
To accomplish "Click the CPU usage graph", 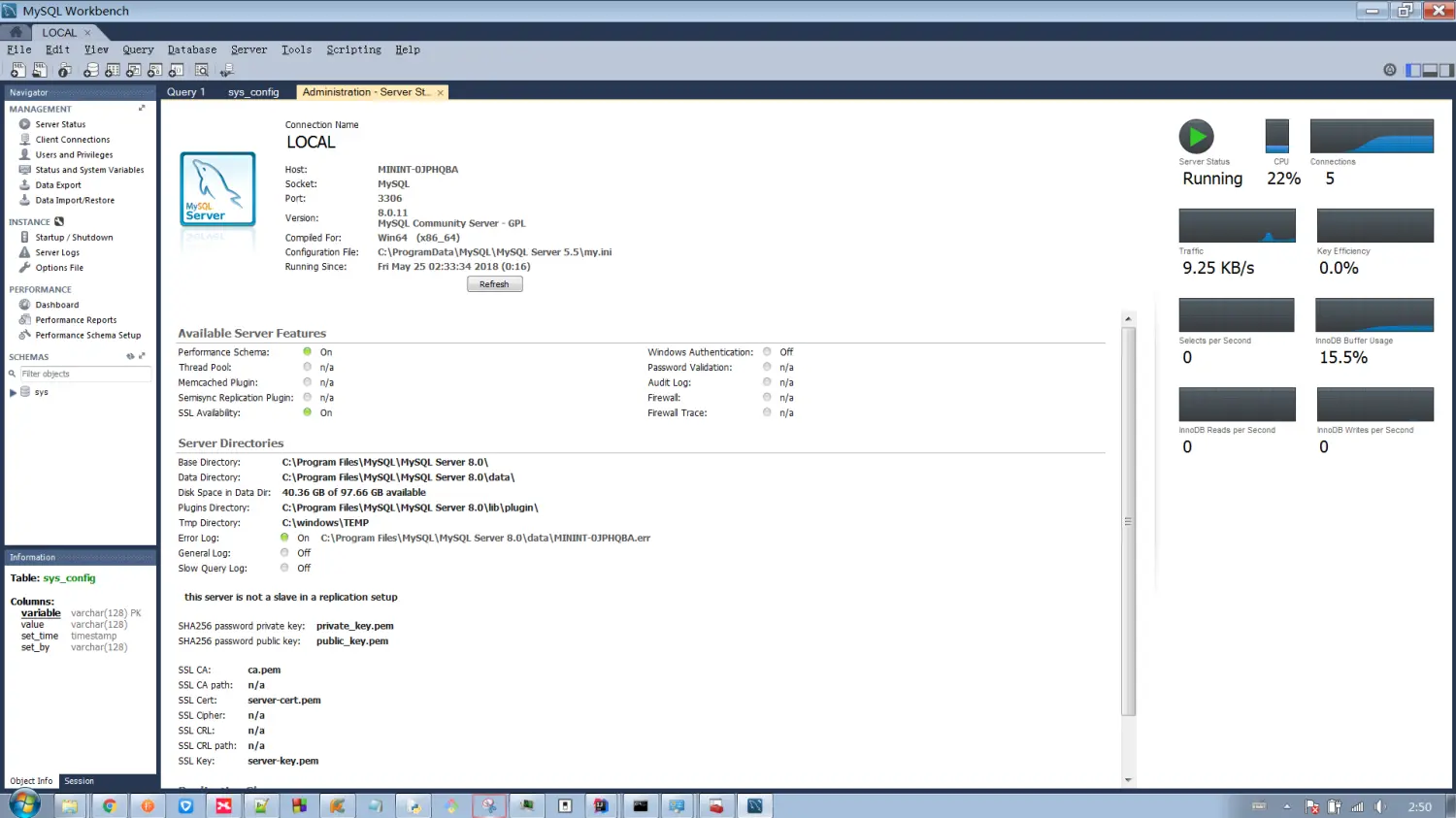I will pyautogui.click(x=1277, y=136).
